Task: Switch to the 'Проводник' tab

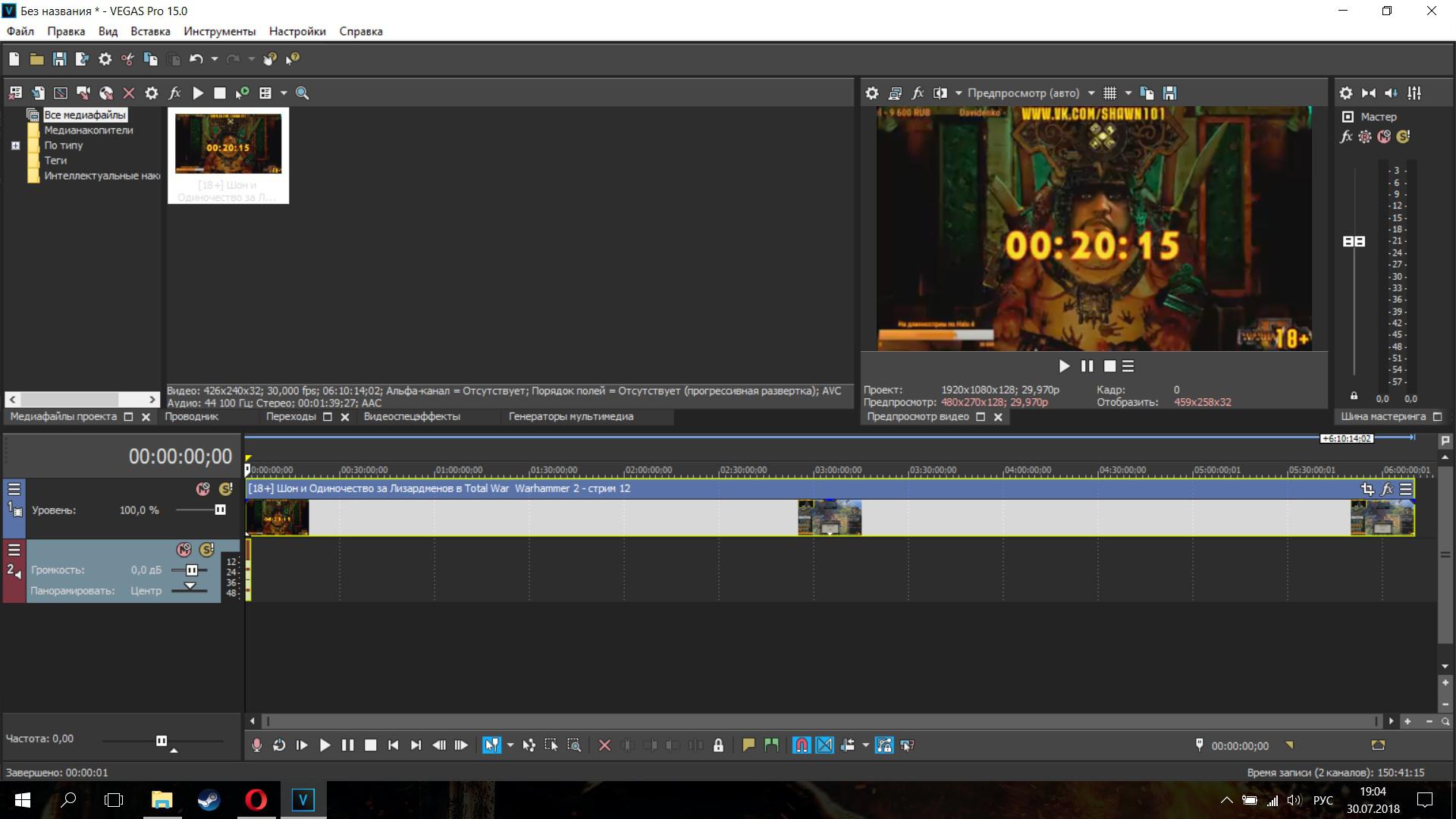Action: pos(192,416)
